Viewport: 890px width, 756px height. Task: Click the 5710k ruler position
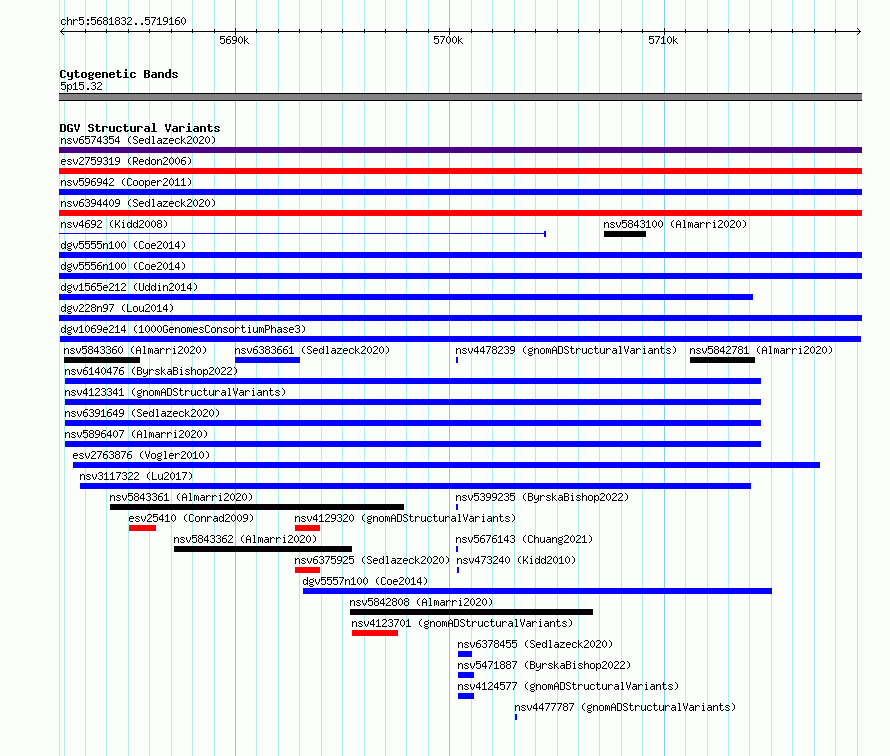pyautogui.click(x=663, y=40)
